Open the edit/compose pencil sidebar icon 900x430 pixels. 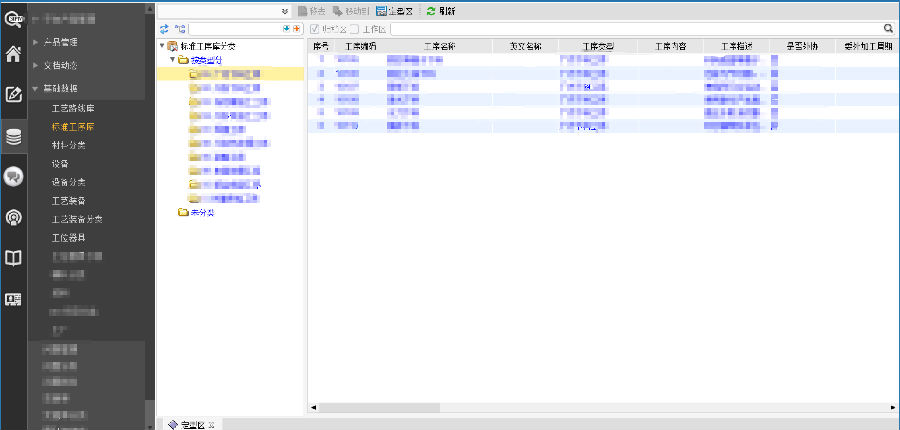point(13,96)
